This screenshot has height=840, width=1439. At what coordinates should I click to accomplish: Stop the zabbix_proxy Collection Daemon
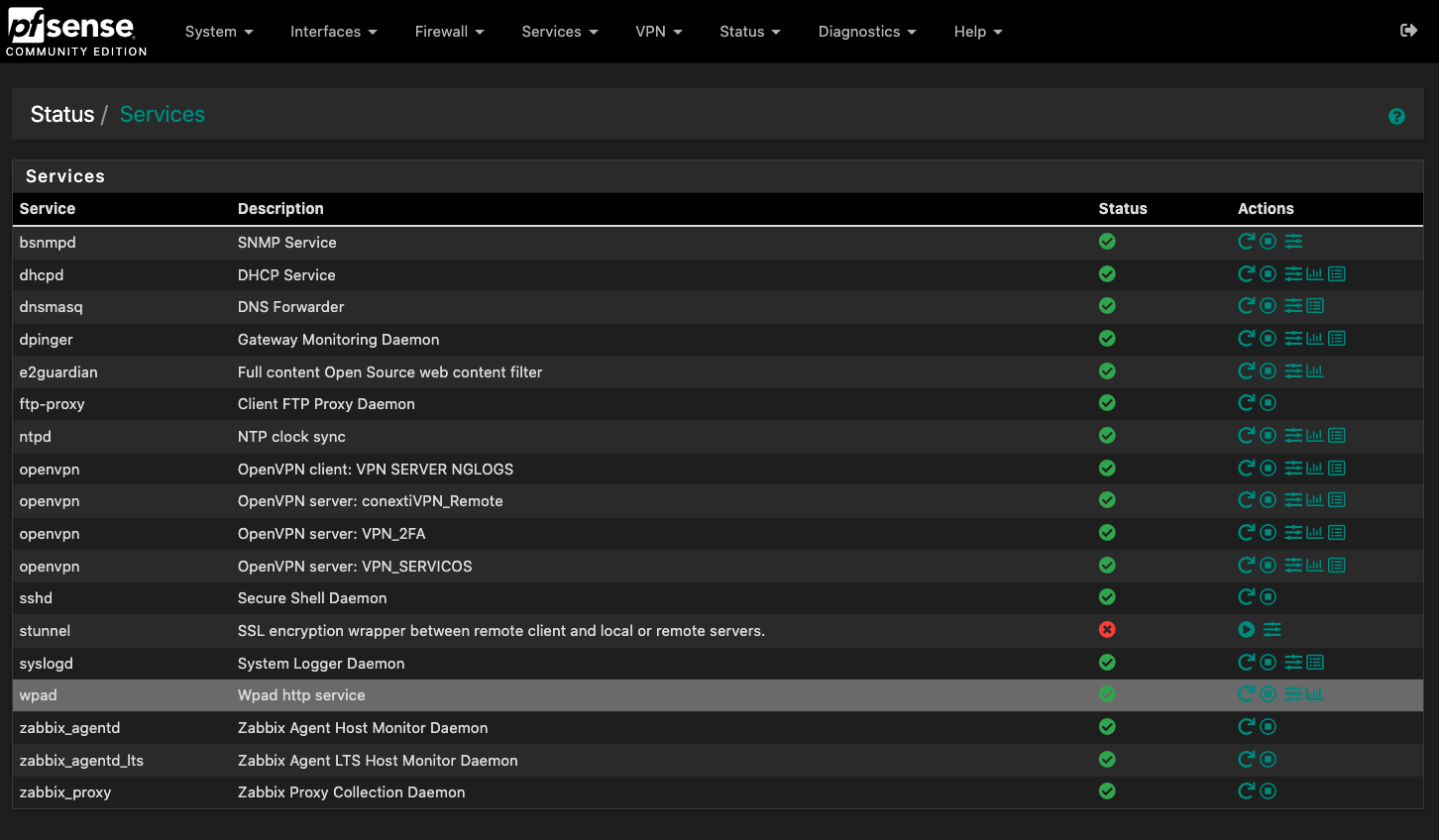click(x=1268, y=790)
